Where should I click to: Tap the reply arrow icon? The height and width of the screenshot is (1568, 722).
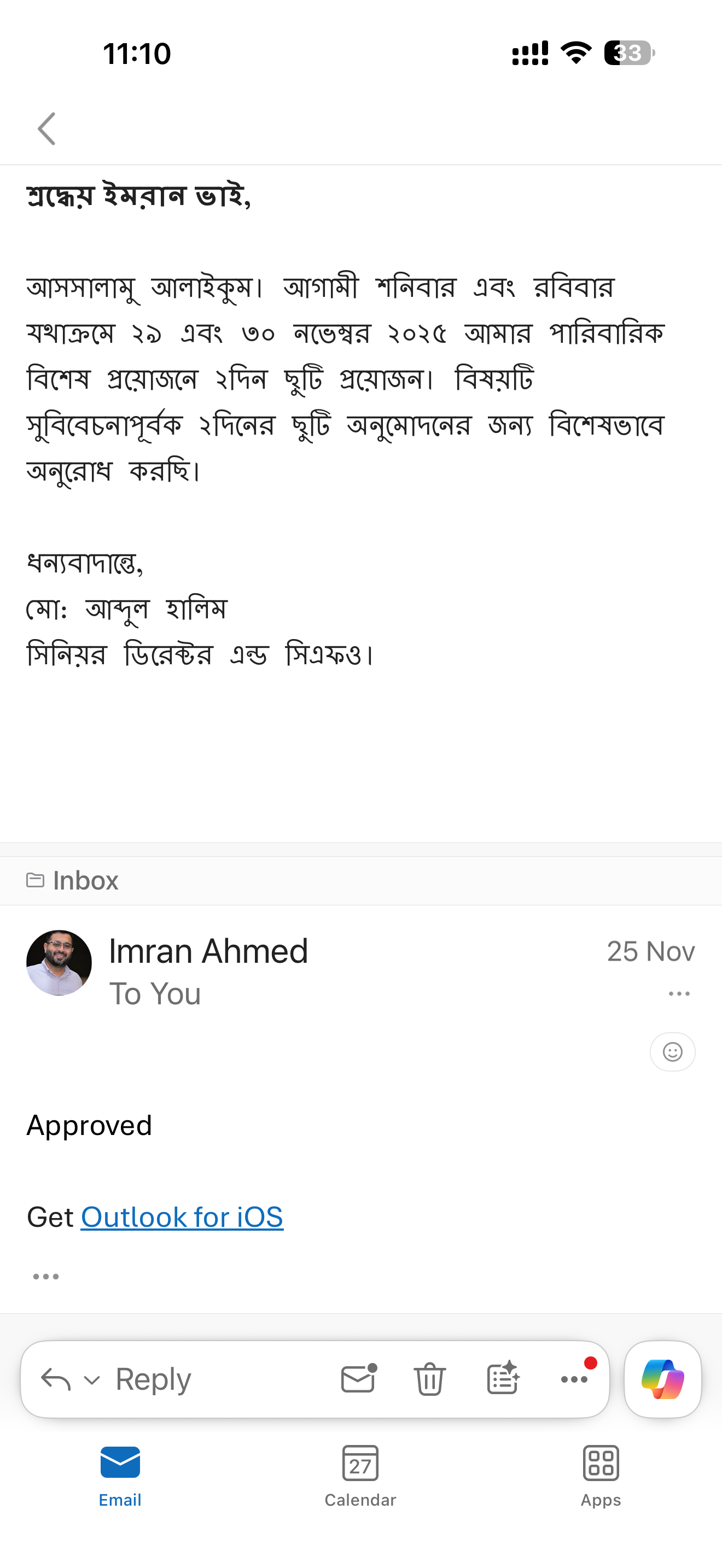(55, 1379)
